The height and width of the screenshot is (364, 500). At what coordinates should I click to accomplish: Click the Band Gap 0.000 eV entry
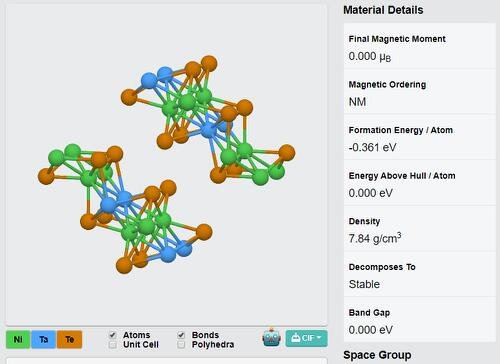click(x=420, y=320)
